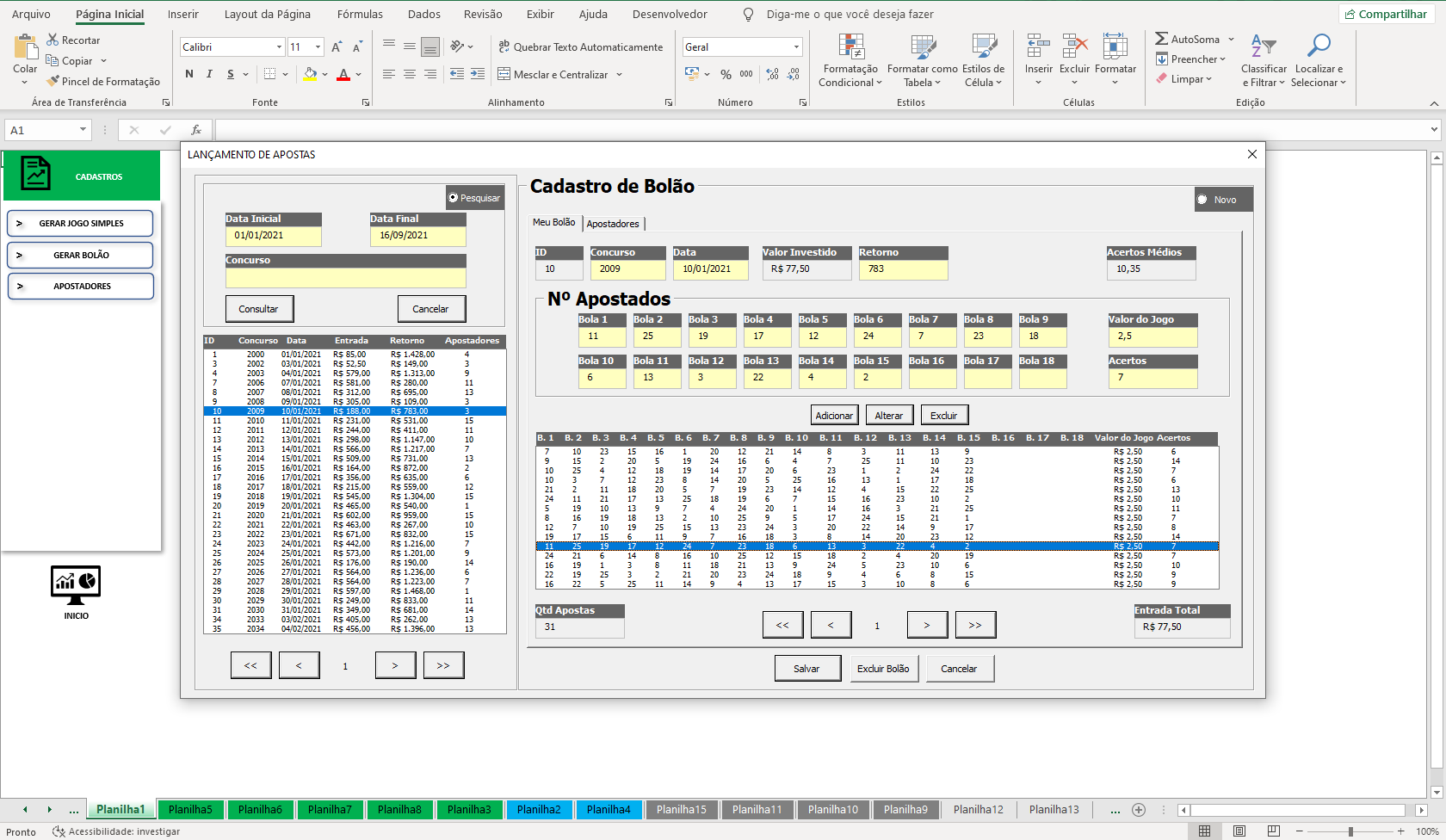Click the add new sheet plus icon
Viewport: 1446px width, 840px height.
(1139, 810)
